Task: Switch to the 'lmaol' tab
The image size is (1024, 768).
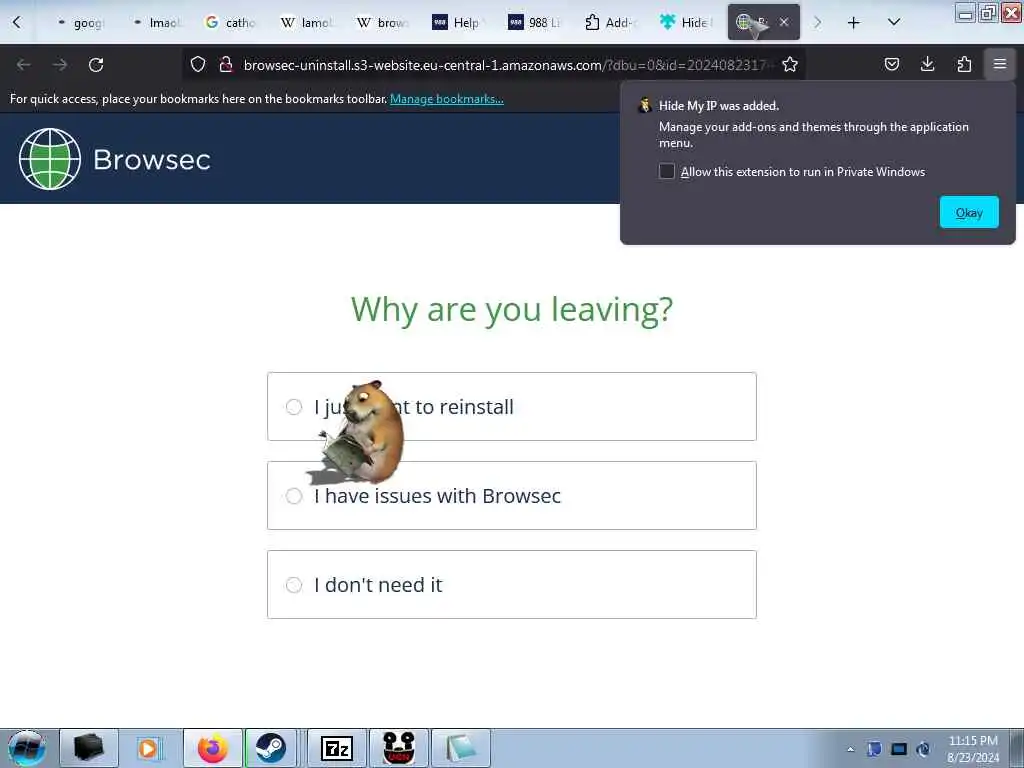Action: pyautogui.click(x=157, y=23)
